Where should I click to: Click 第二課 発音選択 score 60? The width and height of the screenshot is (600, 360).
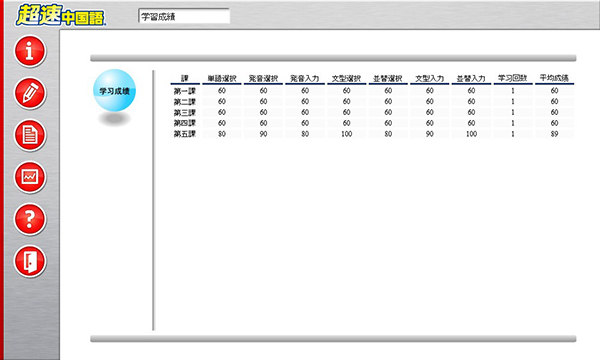point(263,101)
